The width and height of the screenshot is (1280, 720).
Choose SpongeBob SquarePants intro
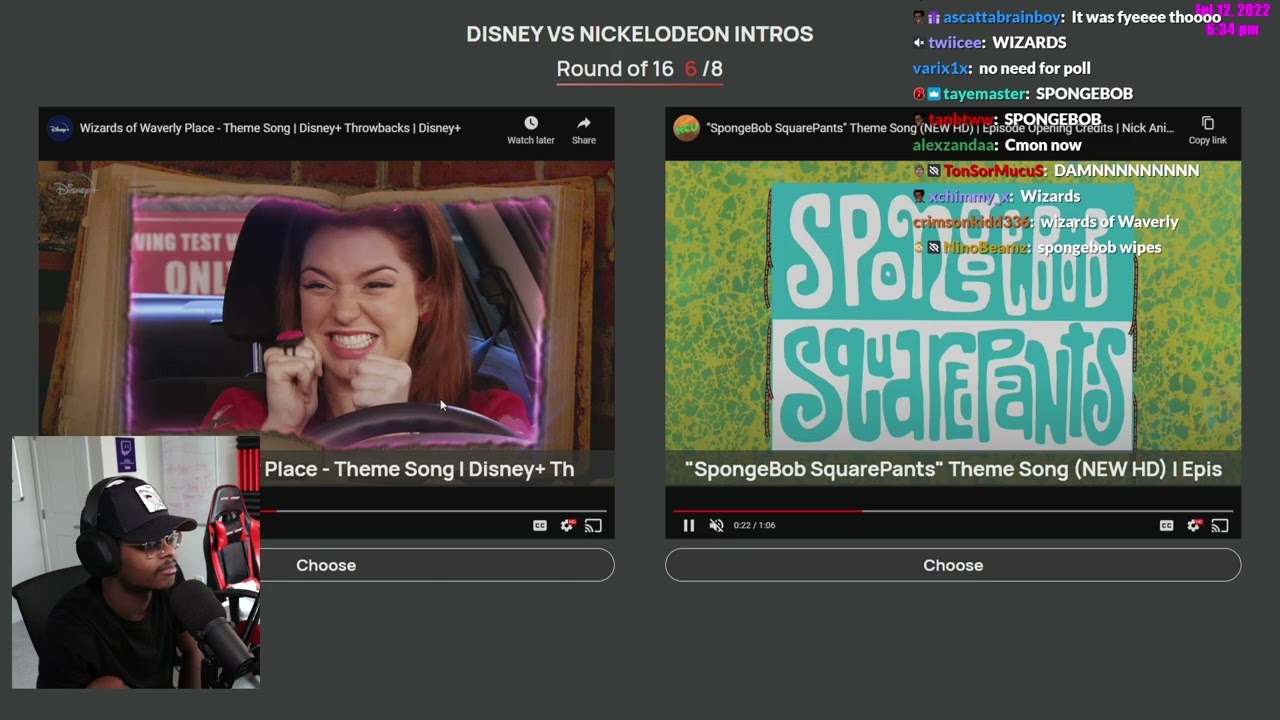point(953,565)
